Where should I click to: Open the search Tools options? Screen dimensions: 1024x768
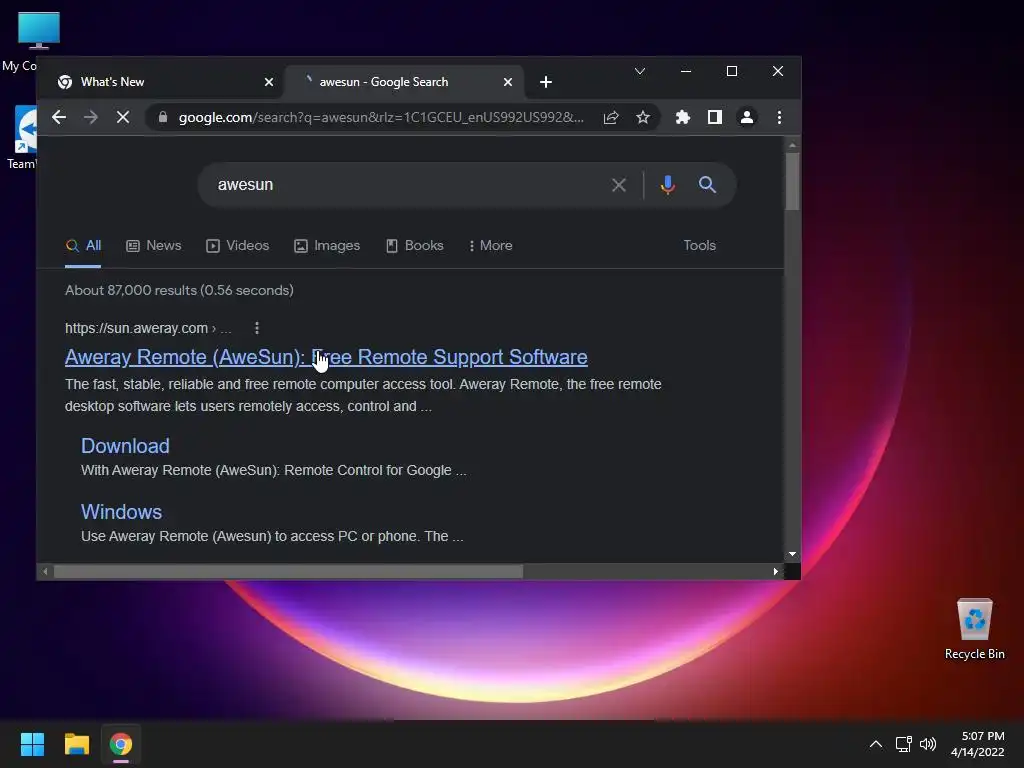click(699, 246)
